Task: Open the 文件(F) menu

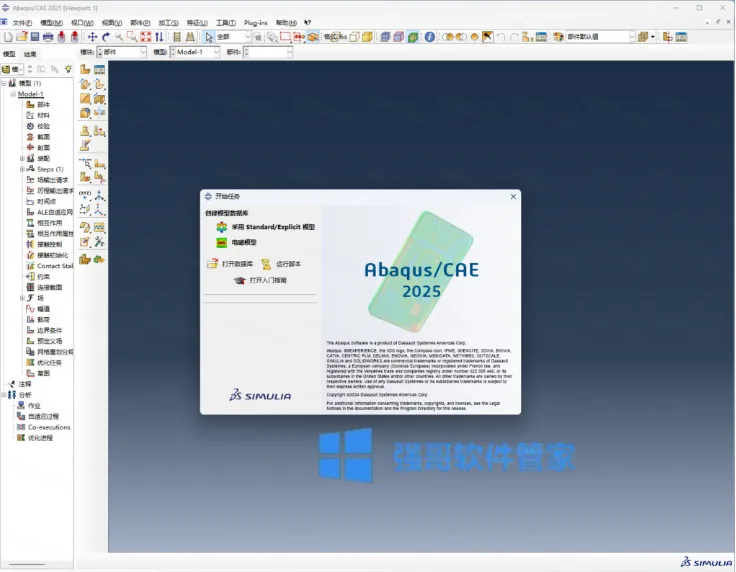Action: 22,23
